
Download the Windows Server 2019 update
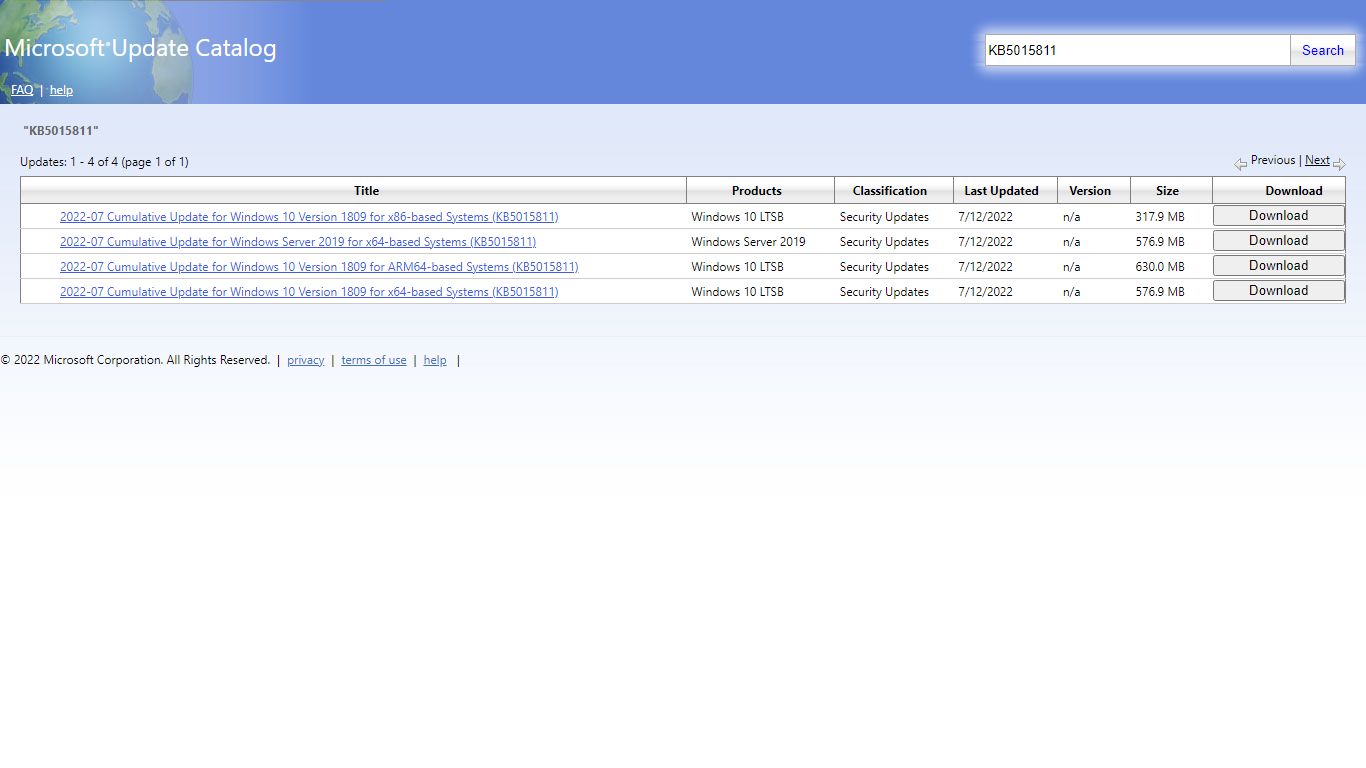1278,241
